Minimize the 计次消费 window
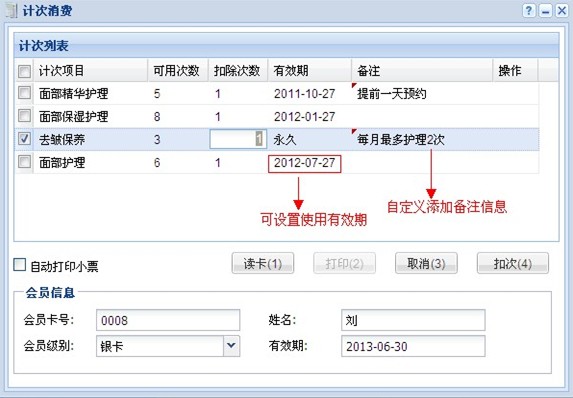Image resolution: width=573 pixels, height=398 pixels. click(x=546, y=11)
